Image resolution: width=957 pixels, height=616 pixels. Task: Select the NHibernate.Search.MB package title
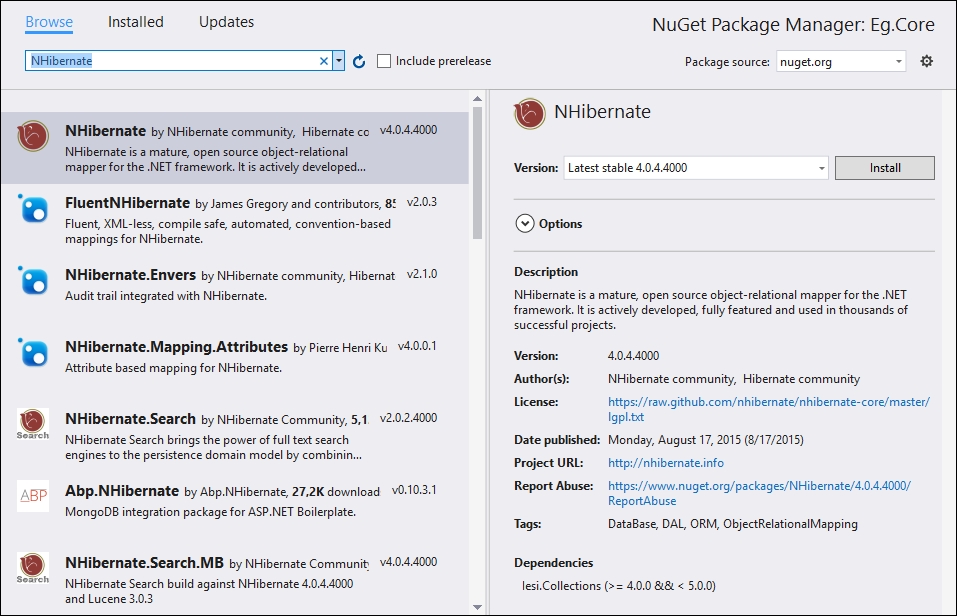[x=145, y=563]
